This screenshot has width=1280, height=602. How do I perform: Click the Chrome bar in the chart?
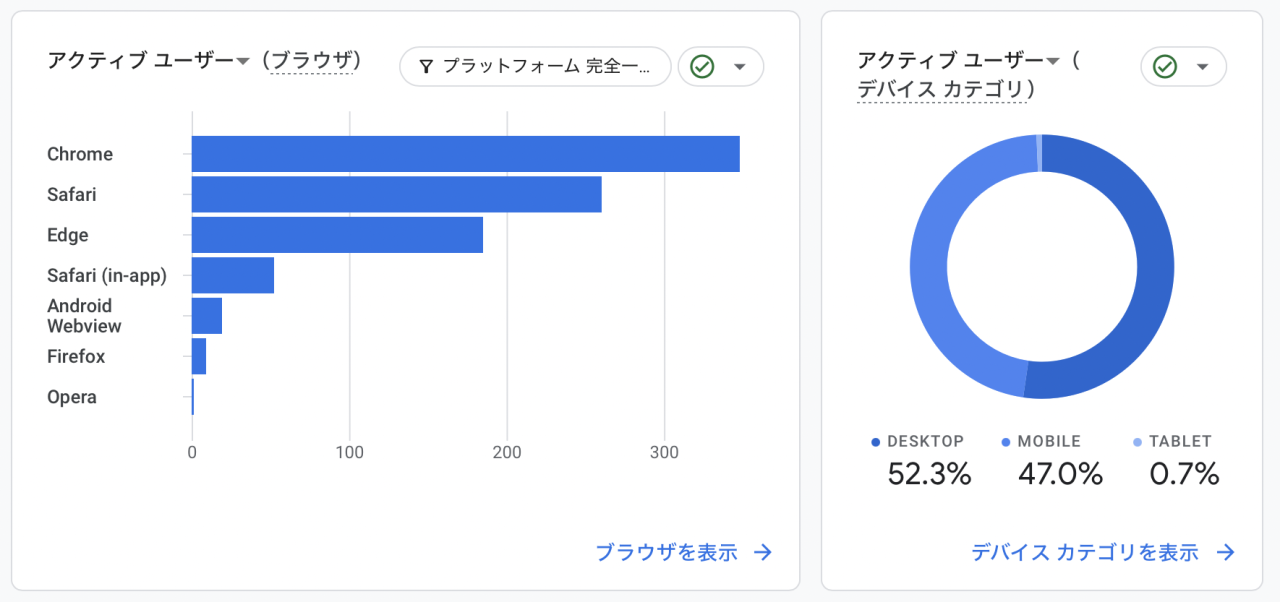[x=465, y=154]
